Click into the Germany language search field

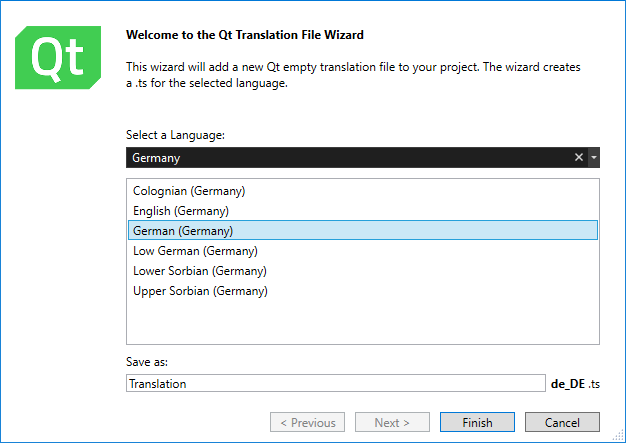tap(340, 158)
